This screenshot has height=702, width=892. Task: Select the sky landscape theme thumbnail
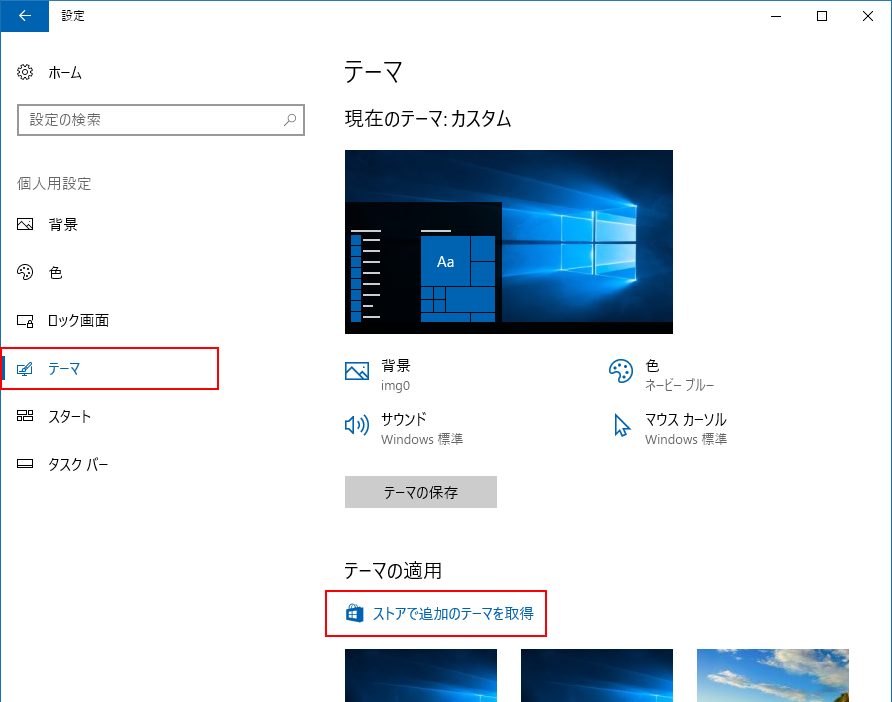click(x=773, y=675)
